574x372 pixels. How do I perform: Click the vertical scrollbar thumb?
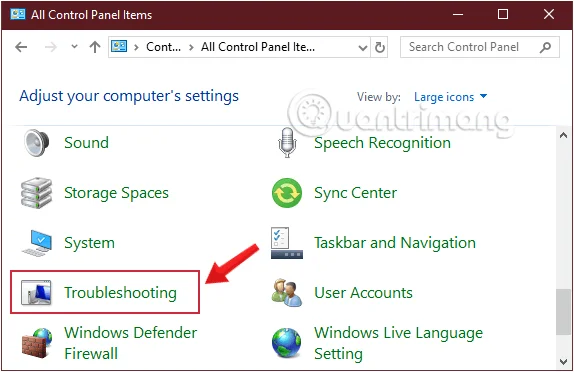click(563, 312)
